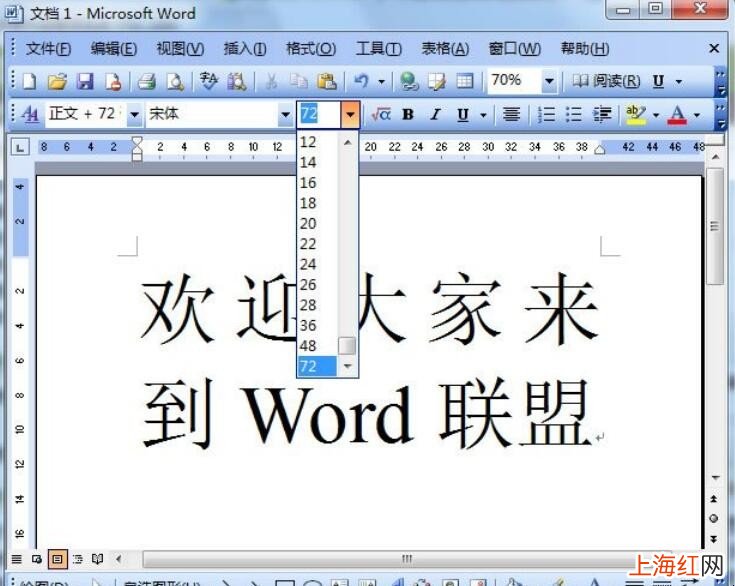Print the document with the printer icon
Image resolution: width=735 pixels, height=586 pixels.
coord(147,82)
